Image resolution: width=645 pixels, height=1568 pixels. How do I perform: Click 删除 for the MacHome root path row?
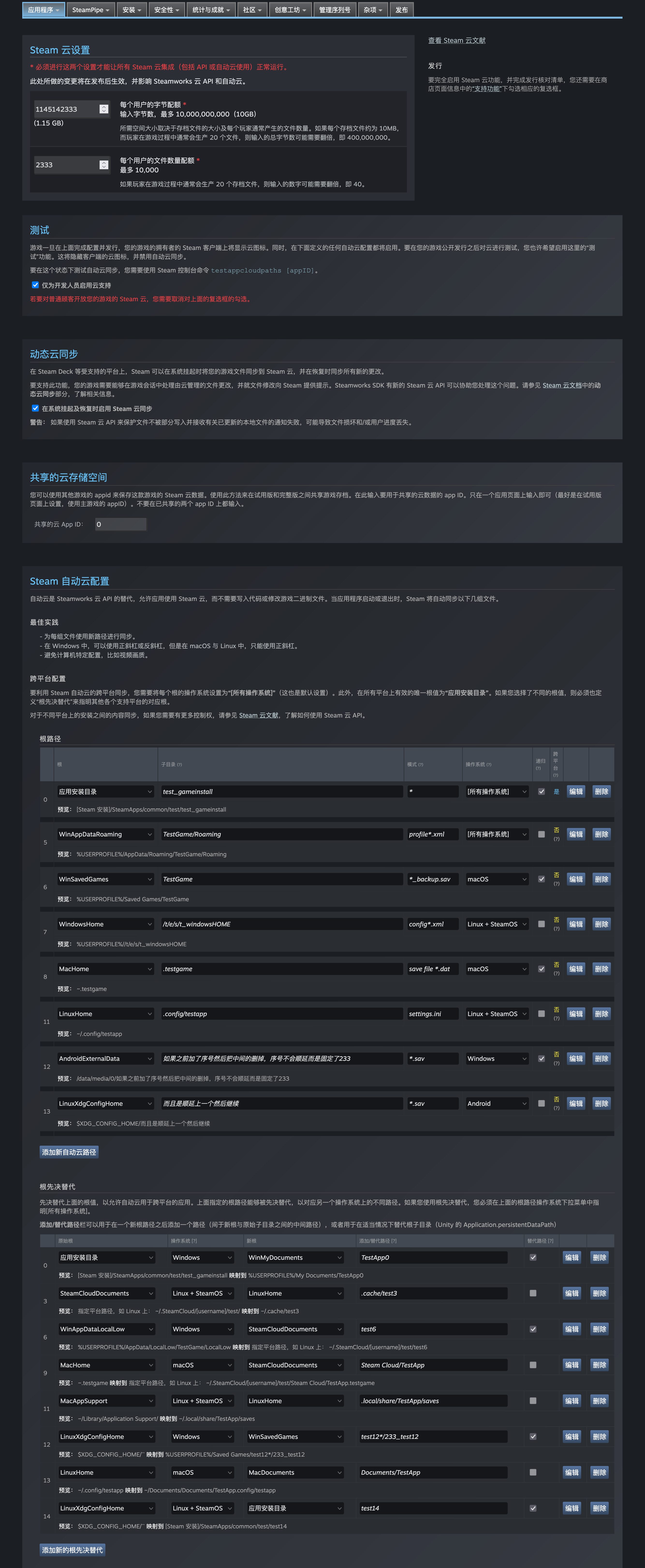[601, 969]
